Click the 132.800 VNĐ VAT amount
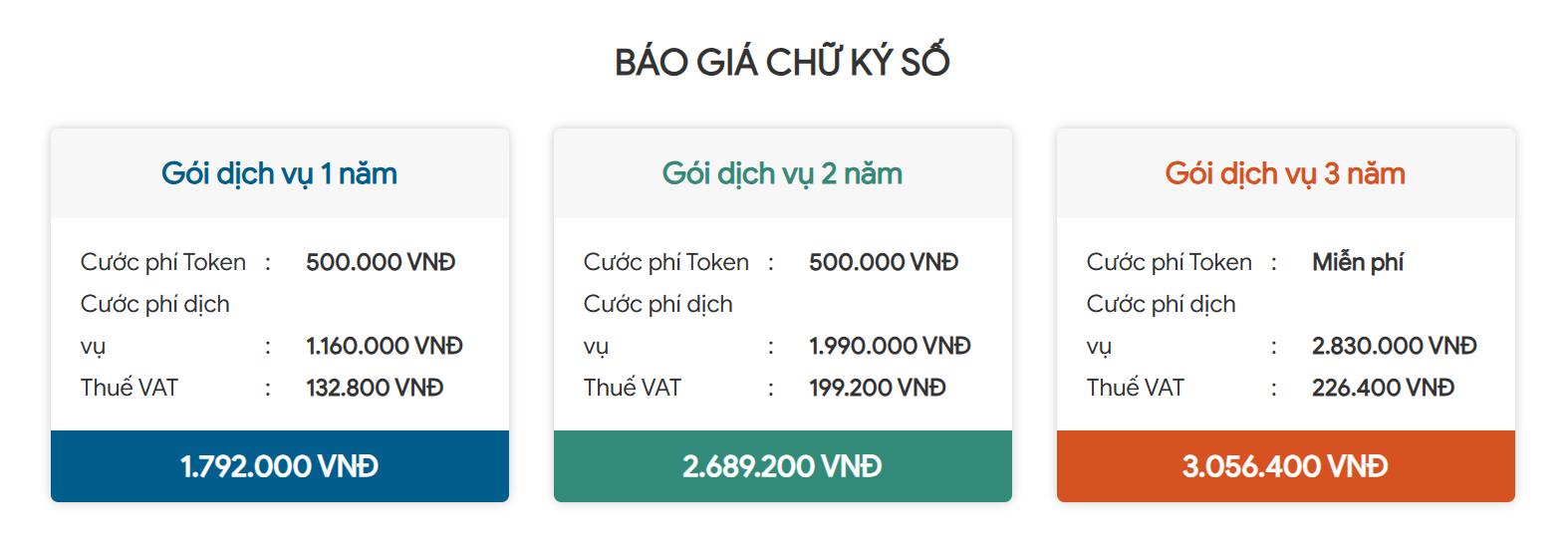The width and height of the screenshot is (1568, 554). [375, 388]
